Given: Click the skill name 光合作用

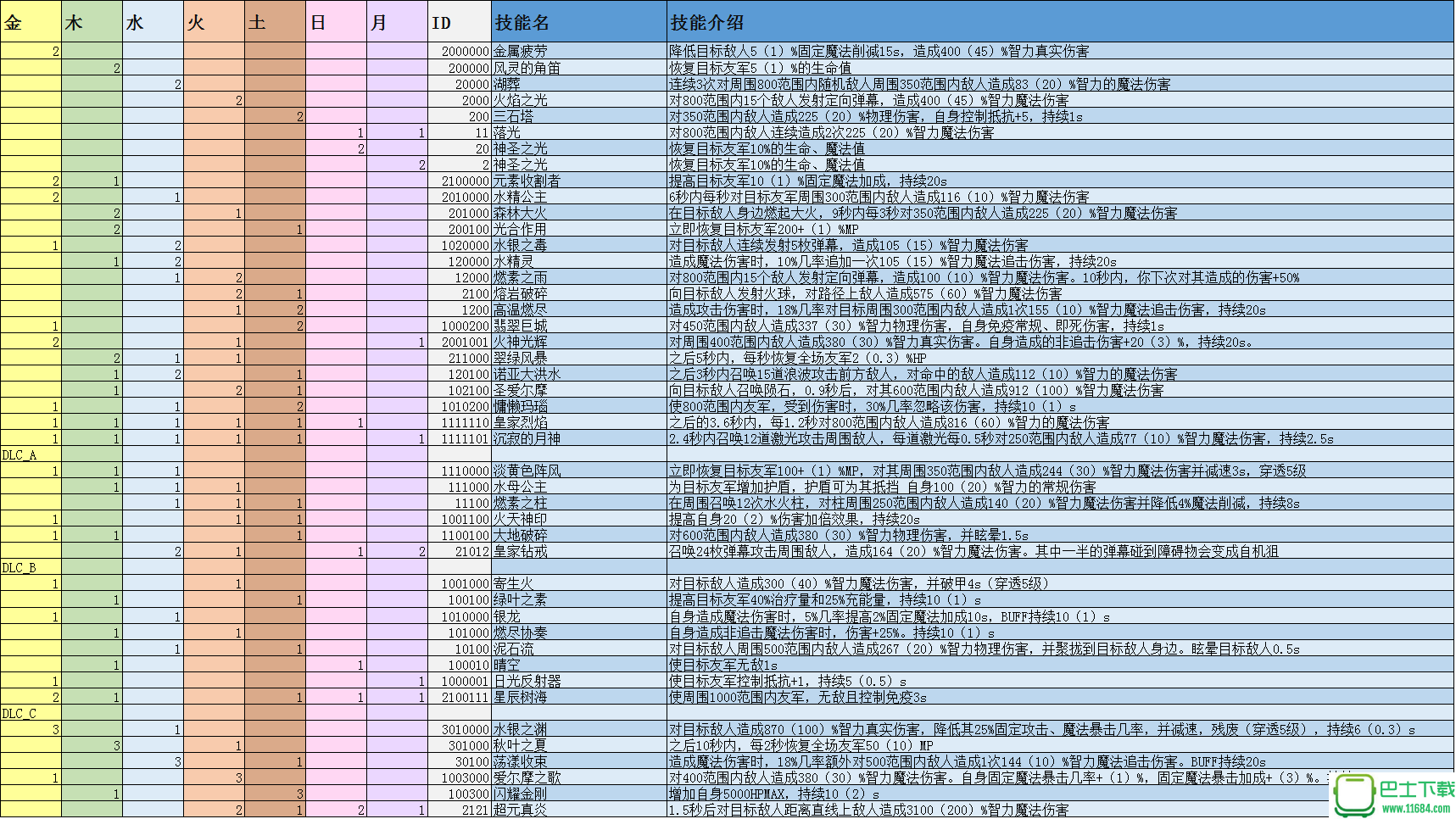Looking at the screenshot, I should [x=579, y=229].
